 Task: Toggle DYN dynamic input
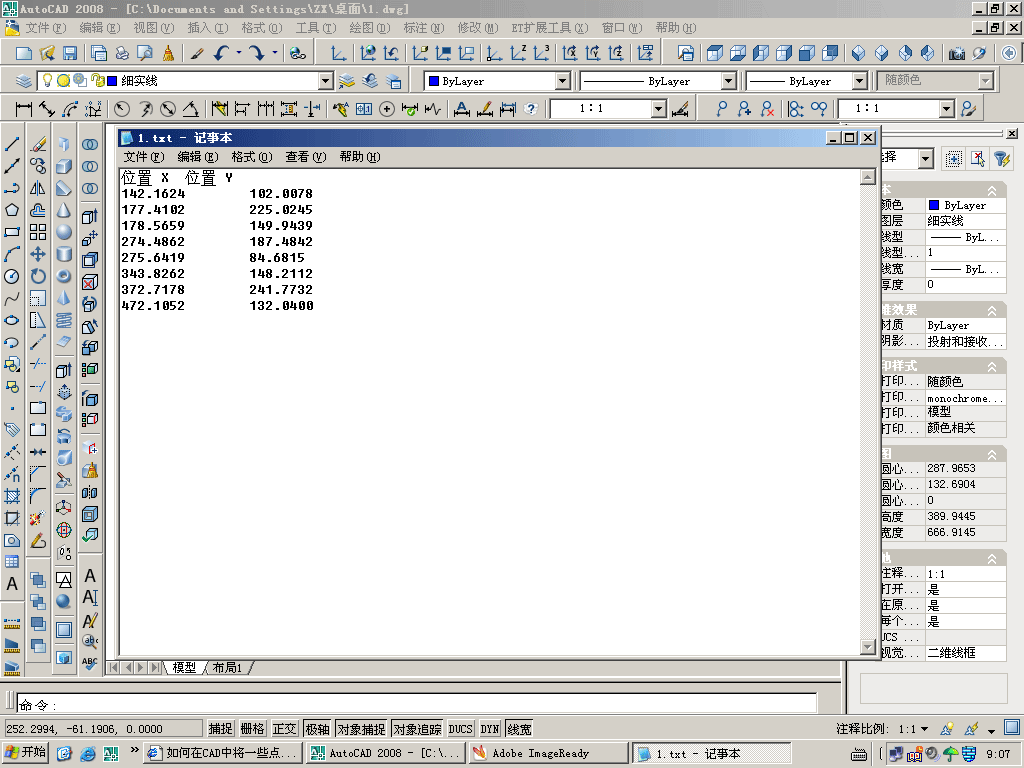(x=490, y=729)
